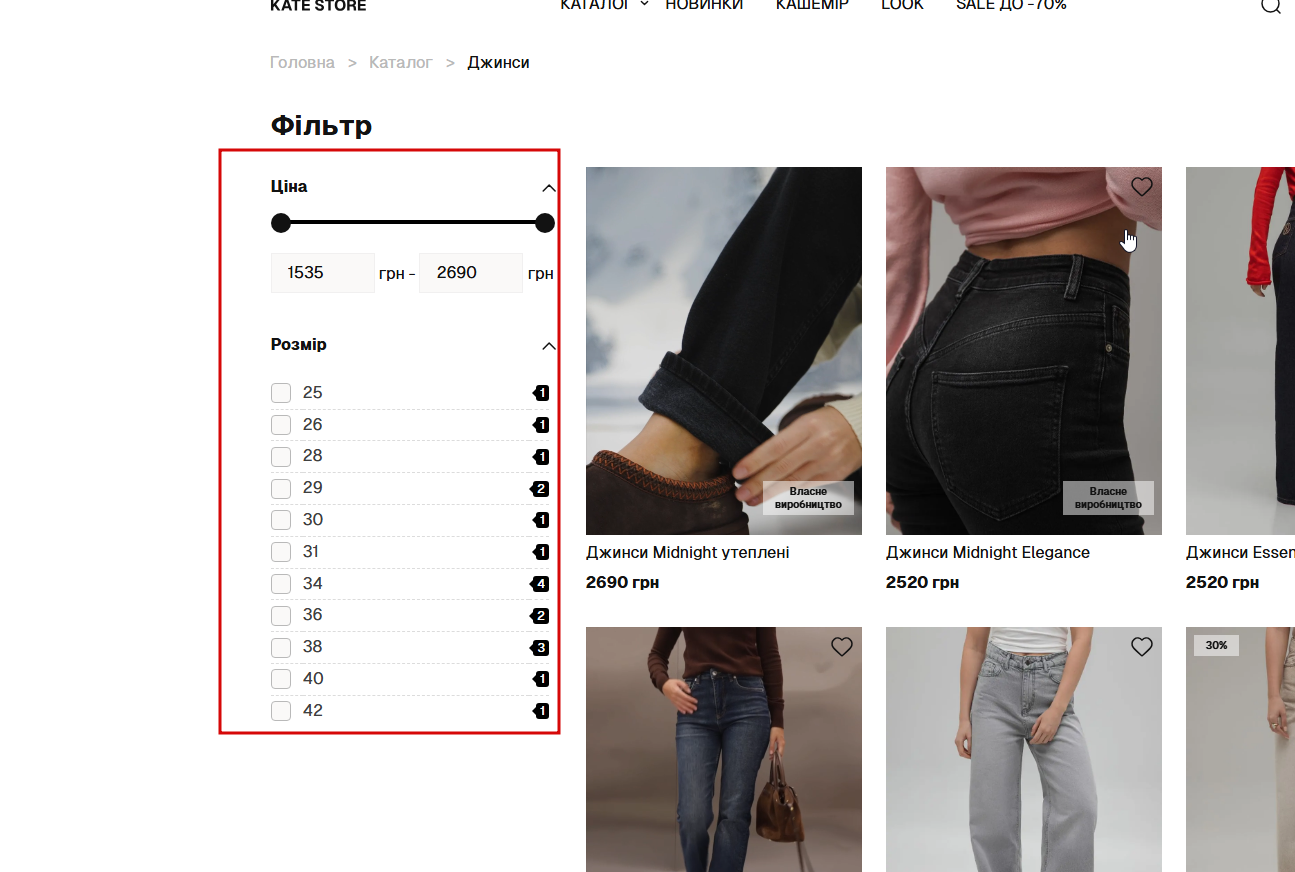The image size is (1295, 872).
Task: Open the НОВИНКИ menu item
Action: 704,5
